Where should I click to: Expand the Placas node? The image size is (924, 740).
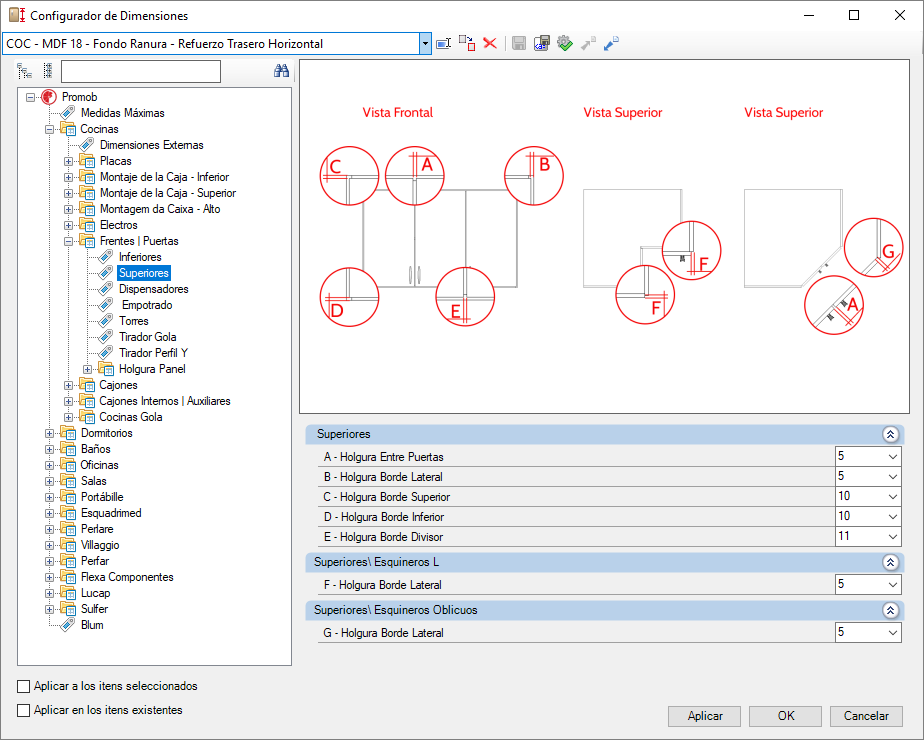point(68,161)
